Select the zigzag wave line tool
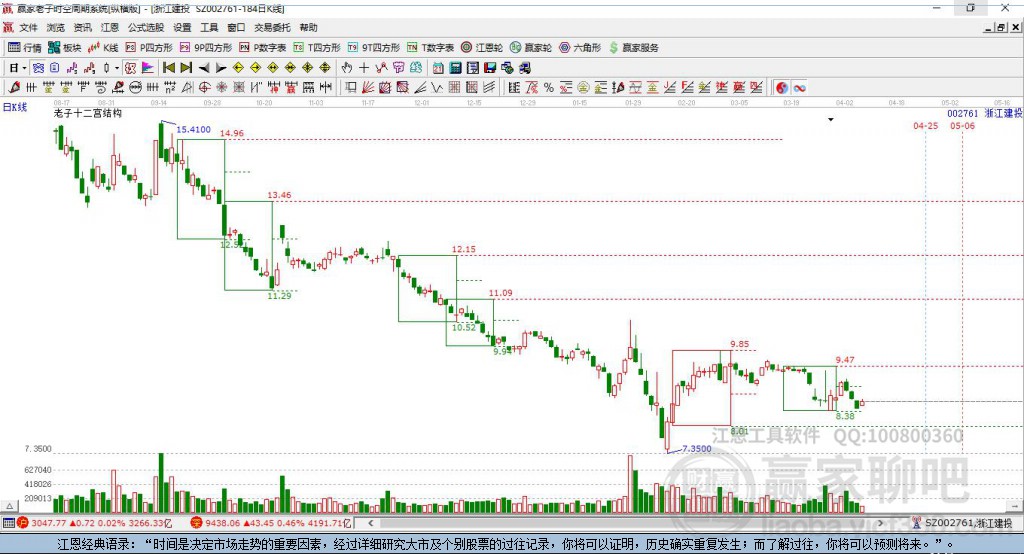1024x554 pixels. pos(437,88)
